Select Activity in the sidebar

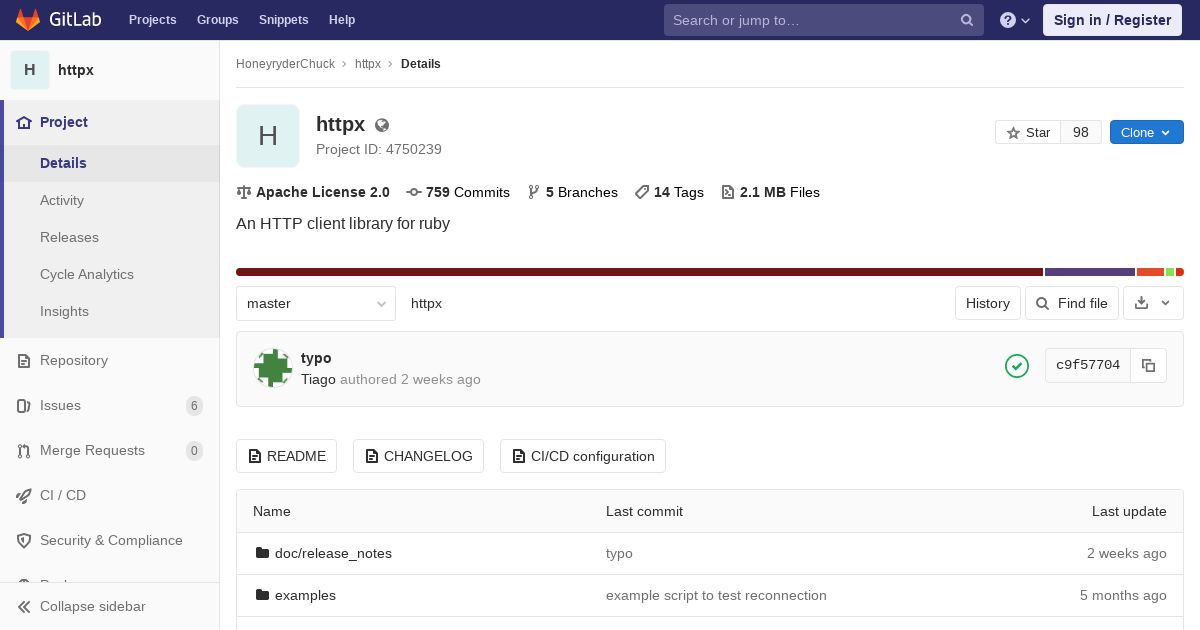112,200
